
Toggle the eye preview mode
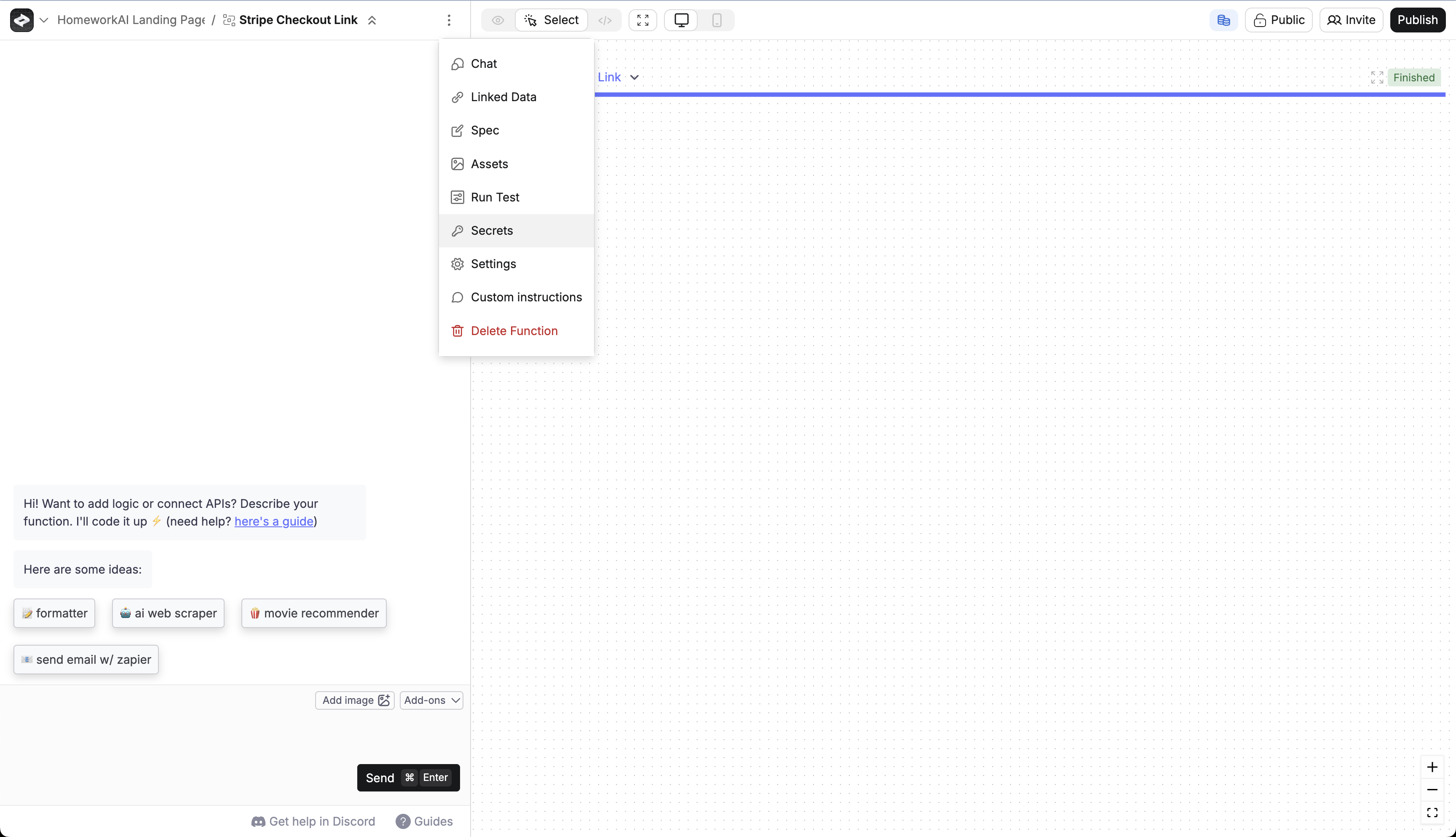click(x=498, y=20)
